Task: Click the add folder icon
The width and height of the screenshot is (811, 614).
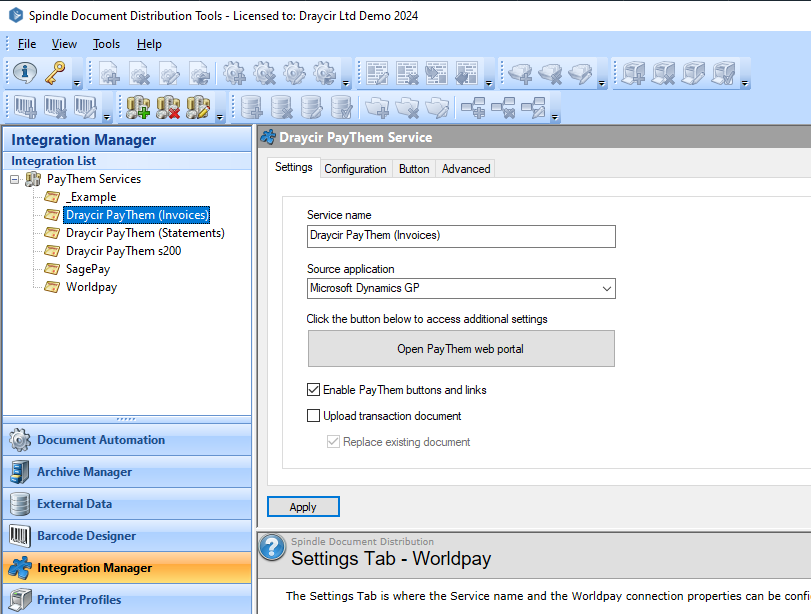Action: (377, 108)
